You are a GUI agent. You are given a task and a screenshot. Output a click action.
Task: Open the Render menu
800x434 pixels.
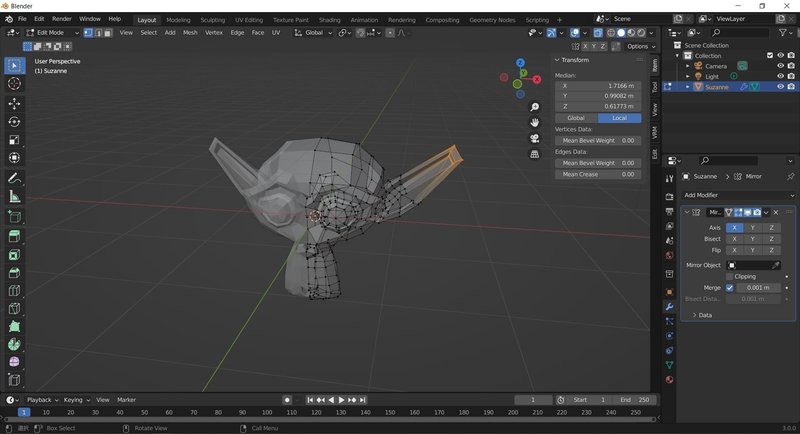tap(62, 19)
